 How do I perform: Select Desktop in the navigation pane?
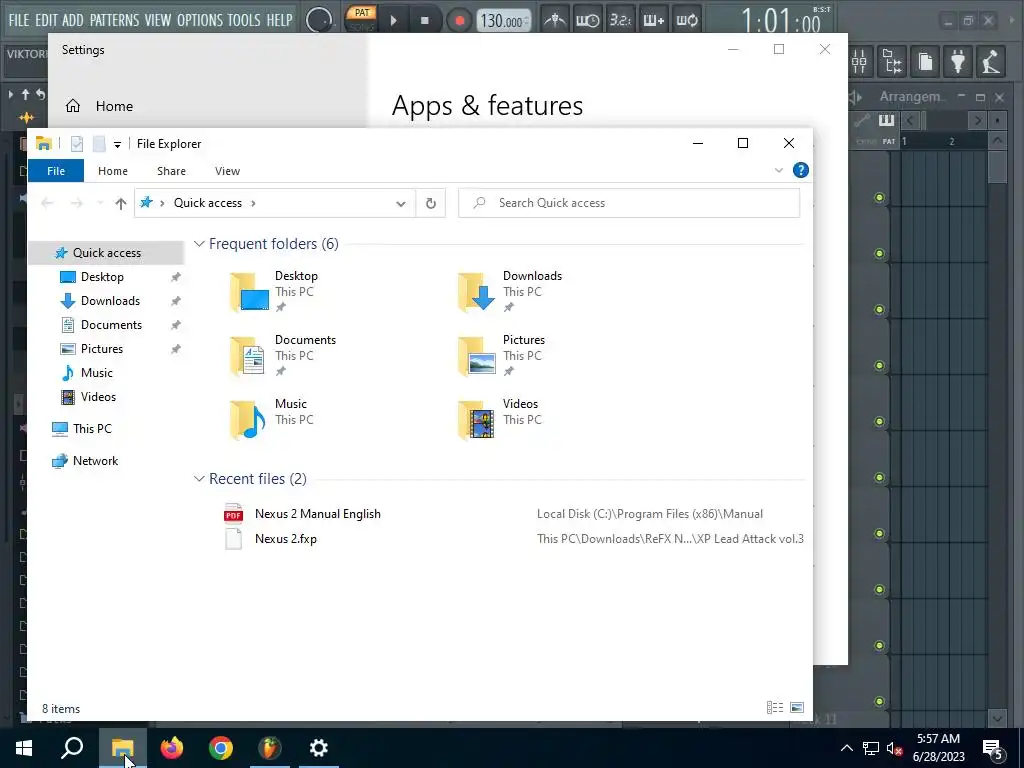tap(102, 277)
